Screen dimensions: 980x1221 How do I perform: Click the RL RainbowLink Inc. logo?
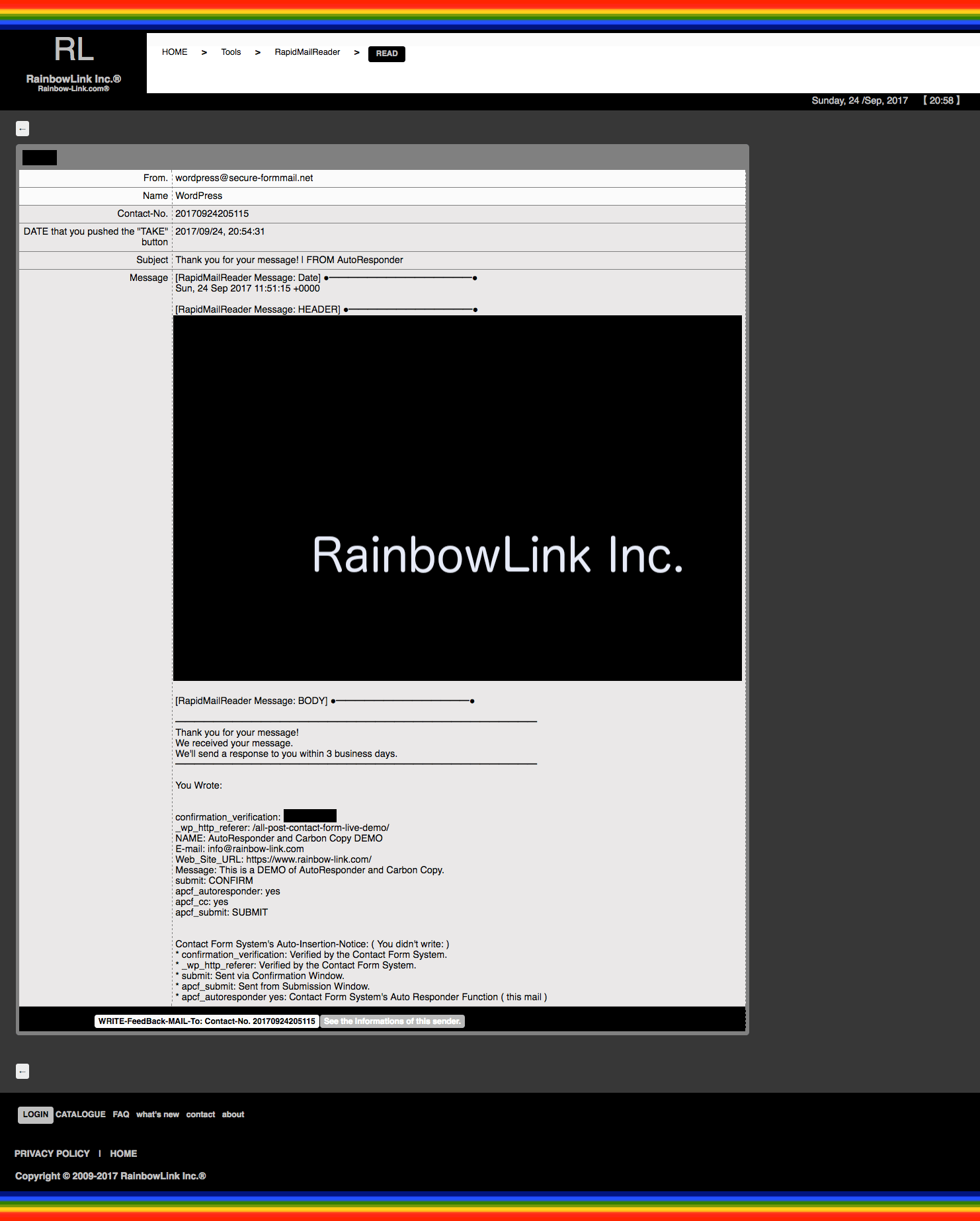click(73, 64)
